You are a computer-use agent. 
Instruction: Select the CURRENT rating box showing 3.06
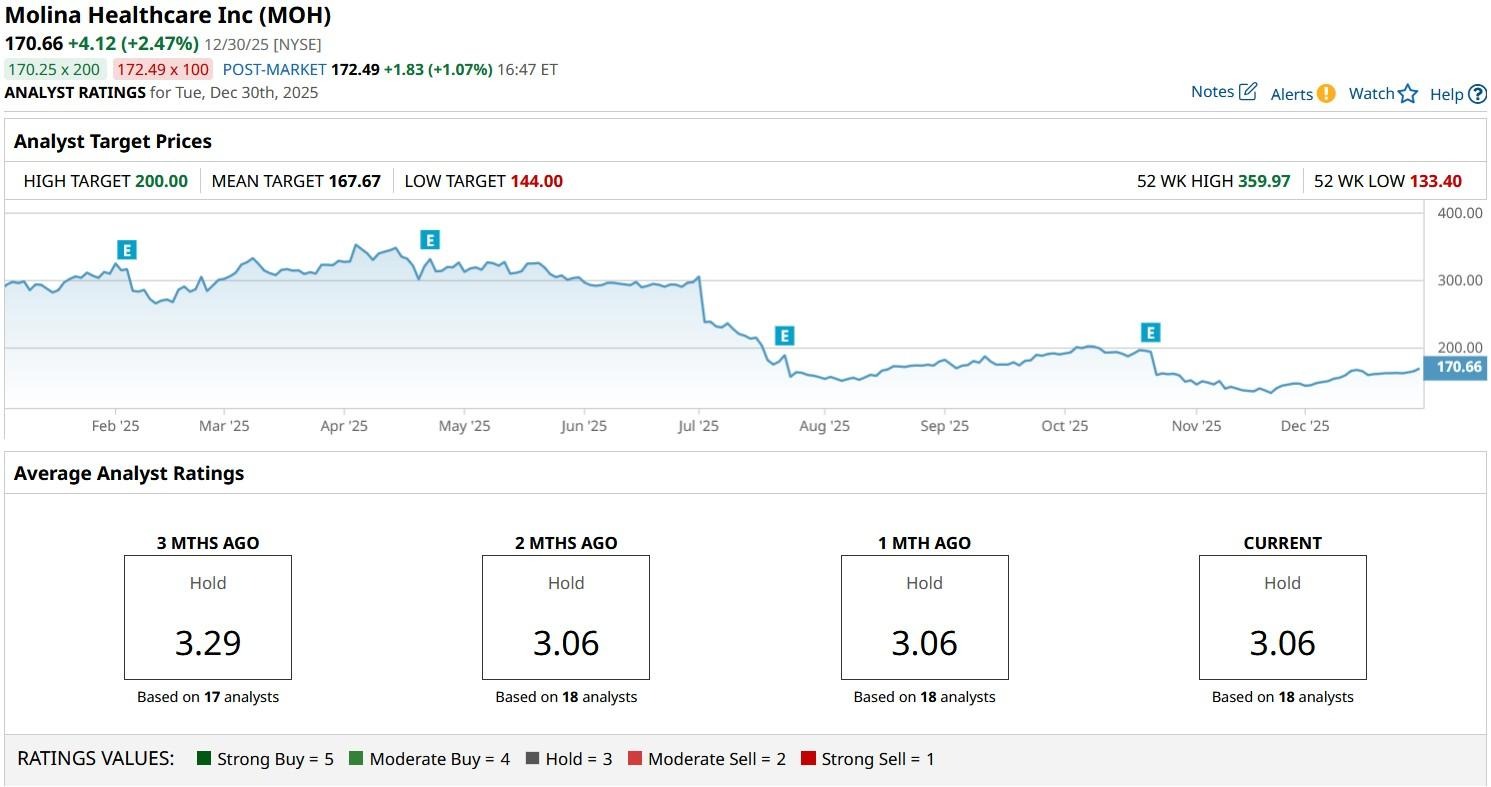click(x=1282, y=618)
